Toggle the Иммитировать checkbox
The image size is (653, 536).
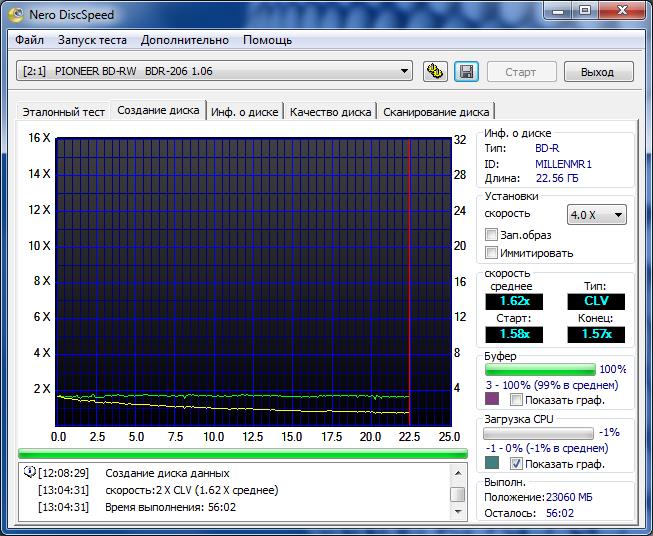click(491, 253)
